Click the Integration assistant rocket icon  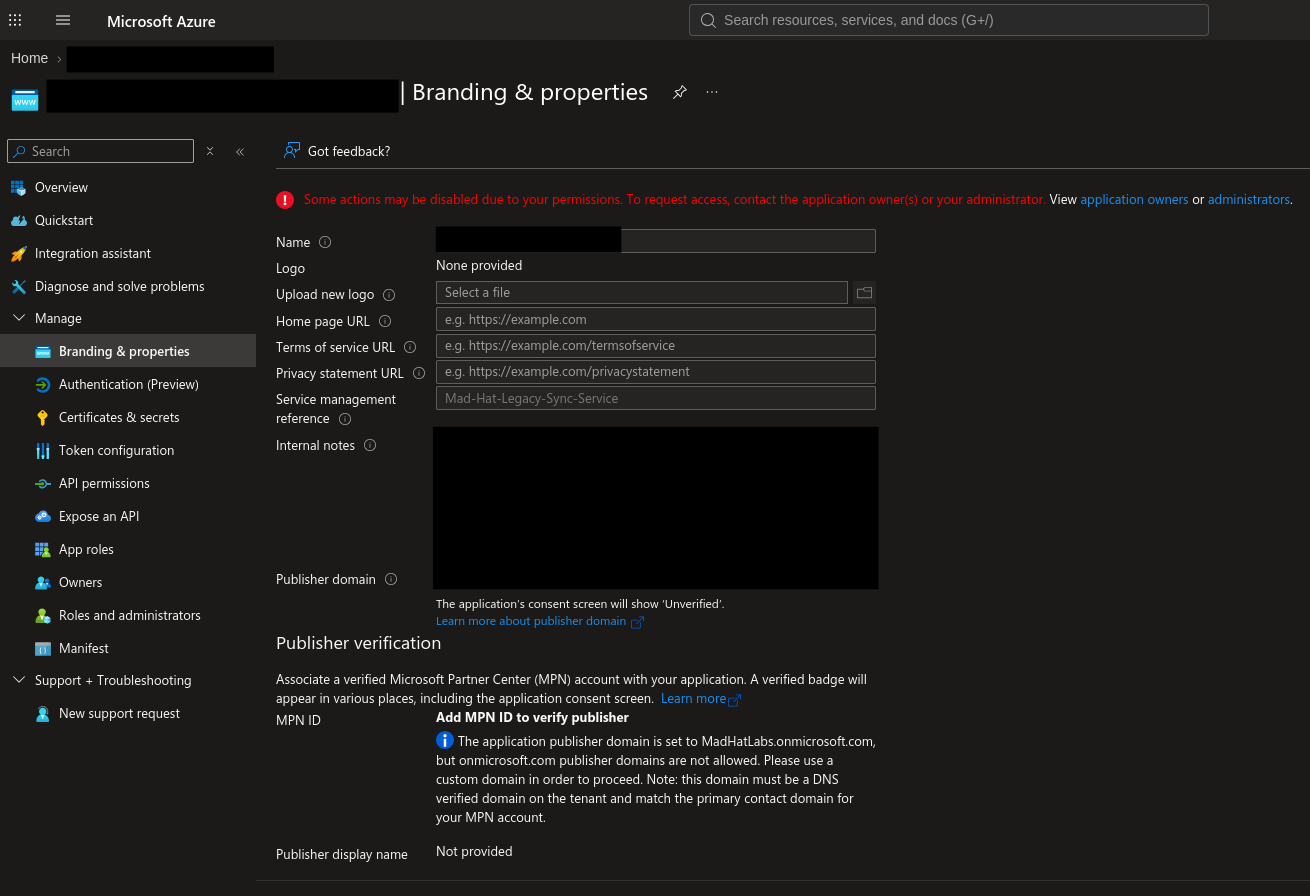point(18,253)
